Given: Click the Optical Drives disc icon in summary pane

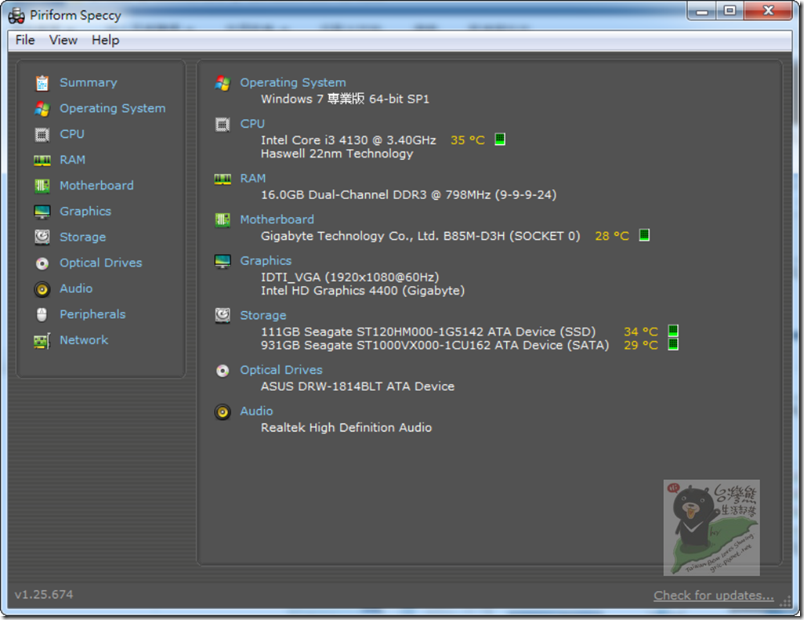Looking at the screenshot, I should 223,370.
